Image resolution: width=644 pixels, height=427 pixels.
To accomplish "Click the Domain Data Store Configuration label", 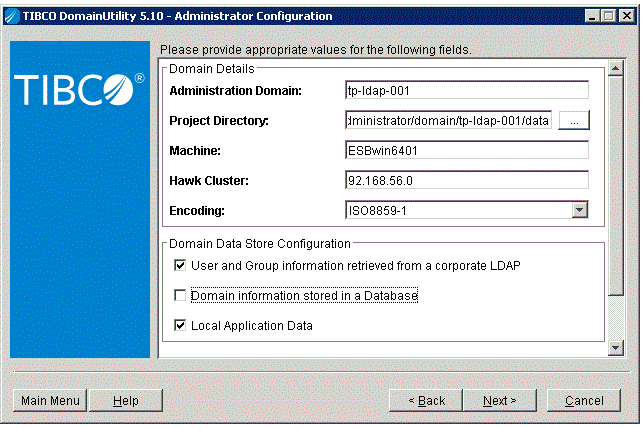I will (260, 243).
